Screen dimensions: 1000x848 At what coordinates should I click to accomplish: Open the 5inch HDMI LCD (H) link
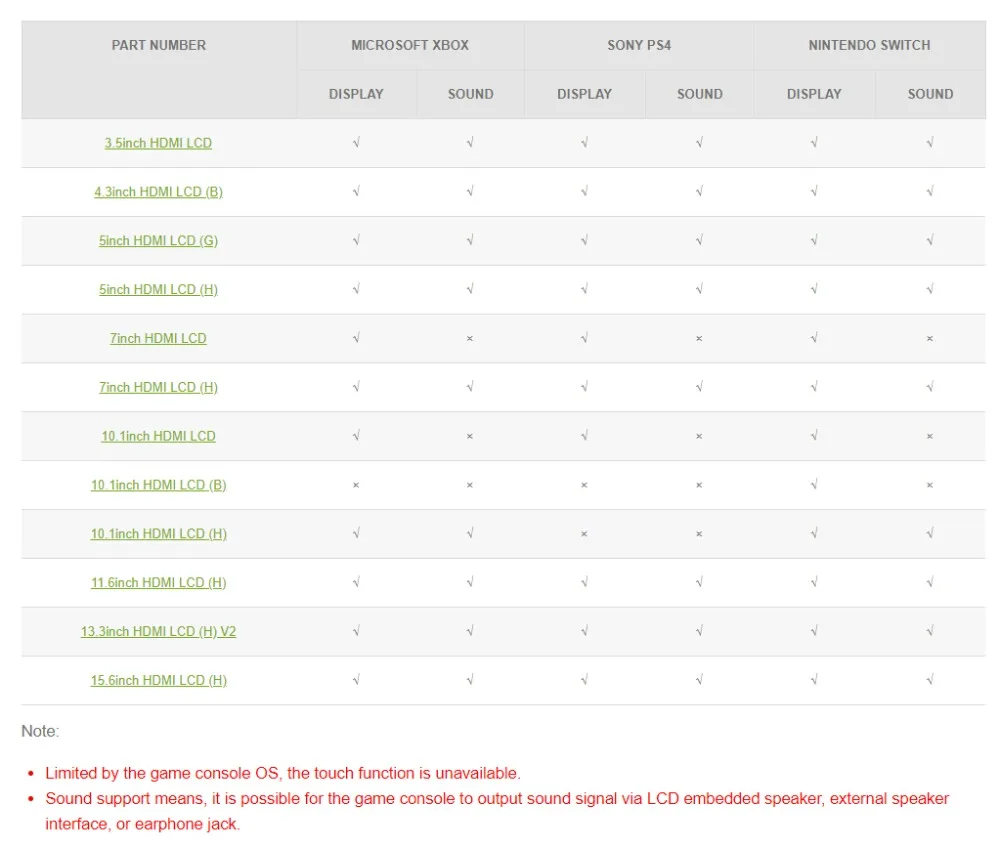(158, 289)
